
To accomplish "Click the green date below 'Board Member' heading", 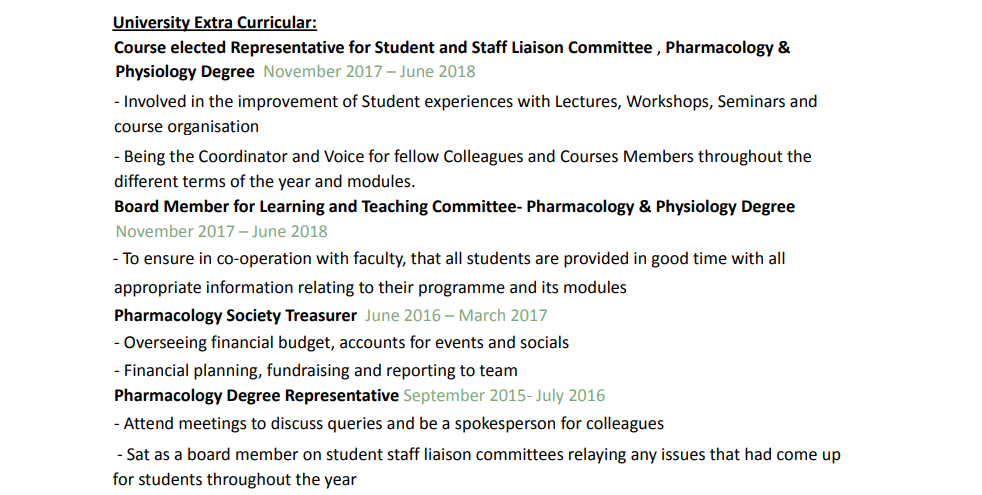I will 221,231.
